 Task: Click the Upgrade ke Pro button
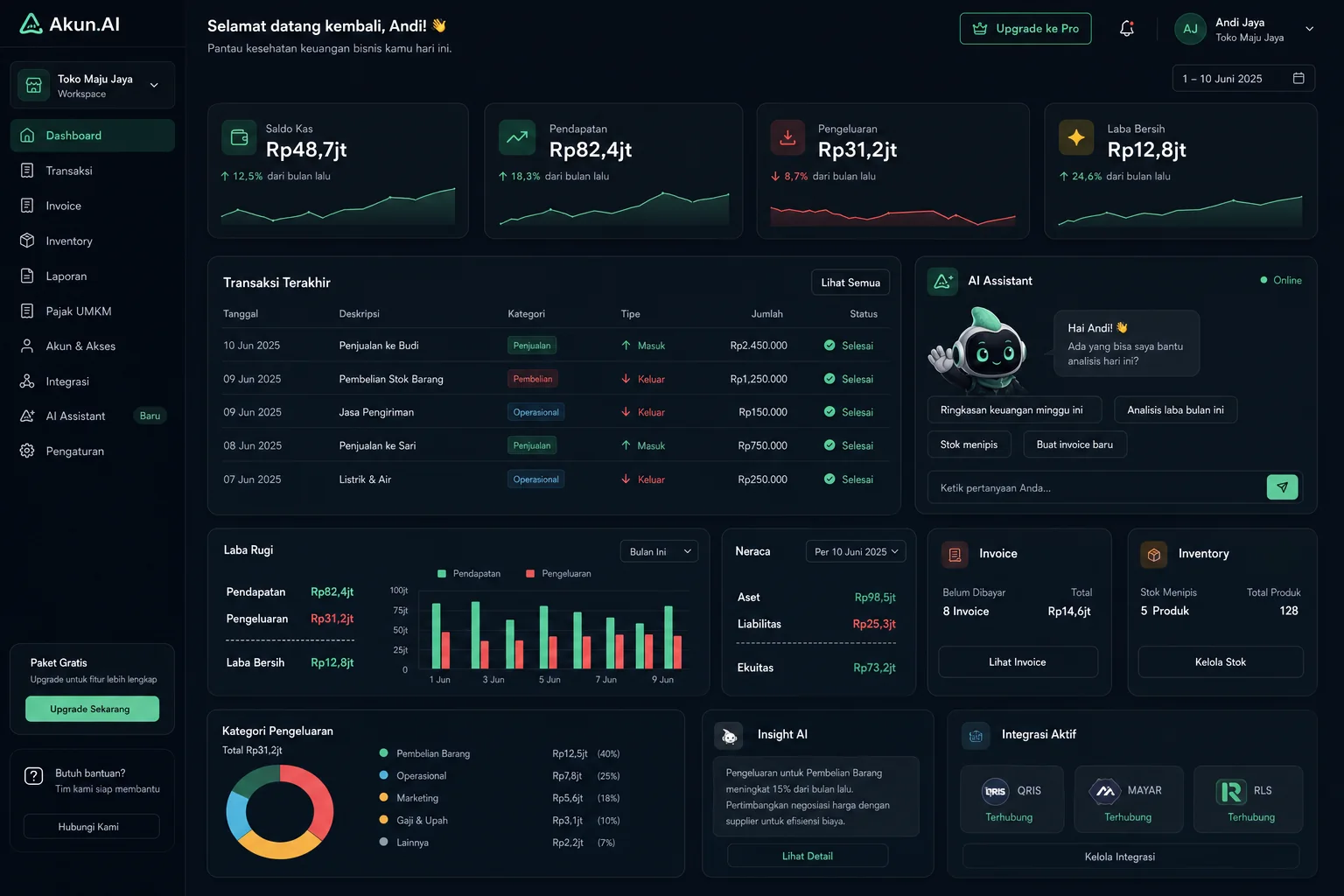[1025, 28]
